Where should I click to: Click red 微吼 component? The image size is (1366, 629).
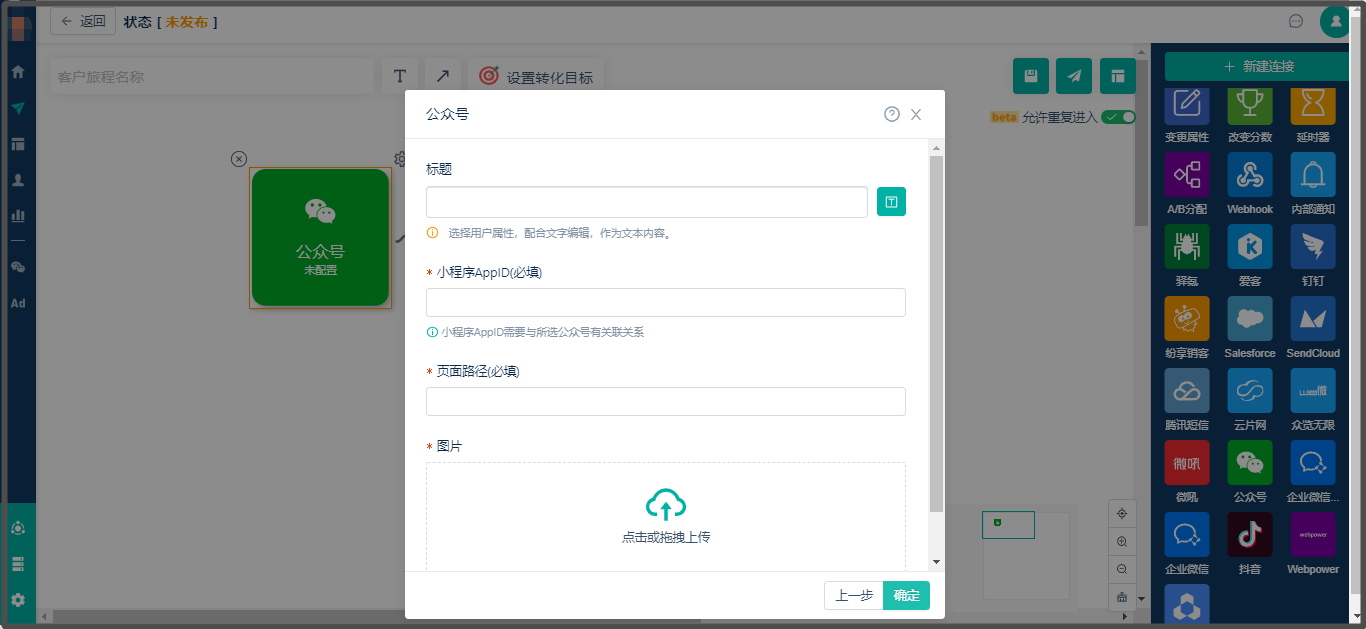pos(1187,463)
